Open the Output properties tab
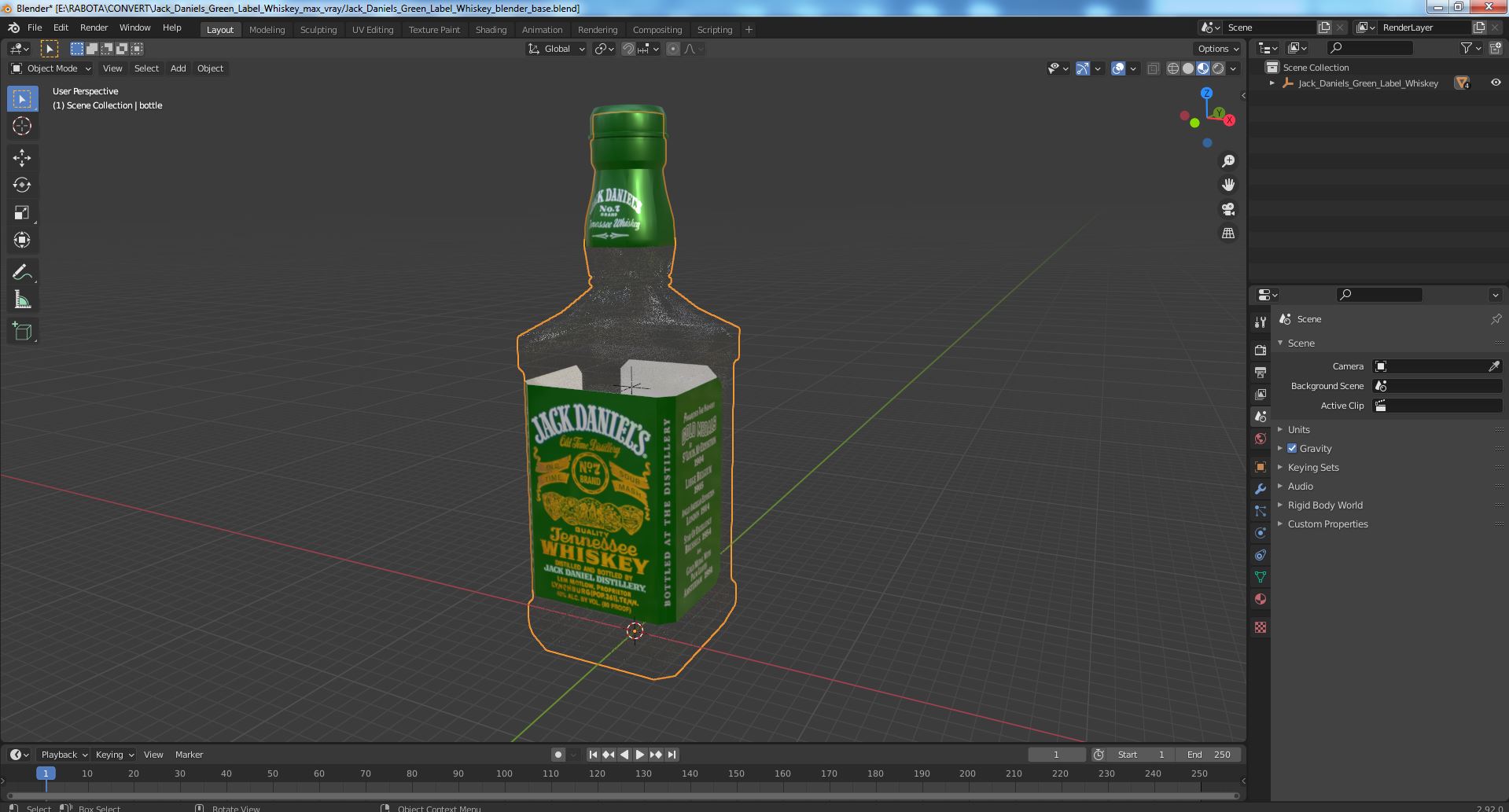This screenshot has width=1509, height=812. tap(1261, 372)
